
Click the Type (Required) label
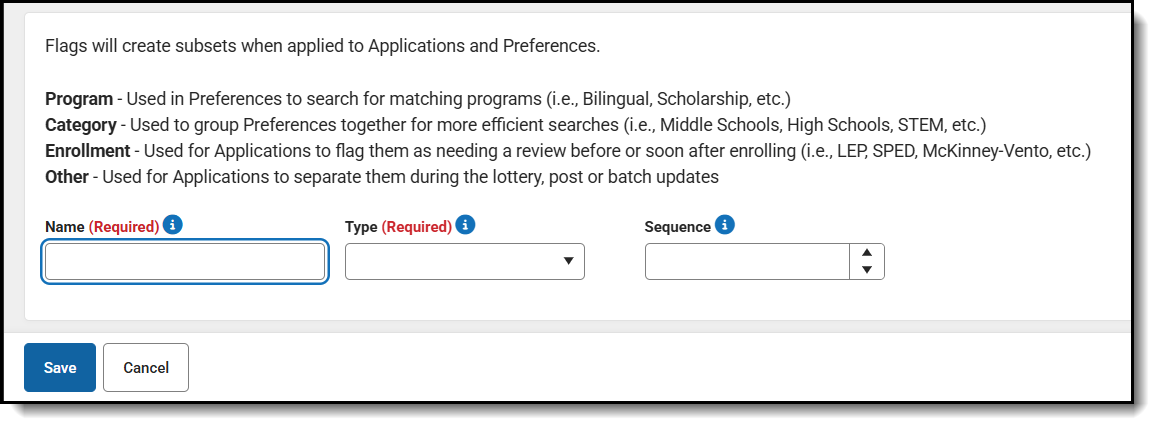click(x=398, y=227)
